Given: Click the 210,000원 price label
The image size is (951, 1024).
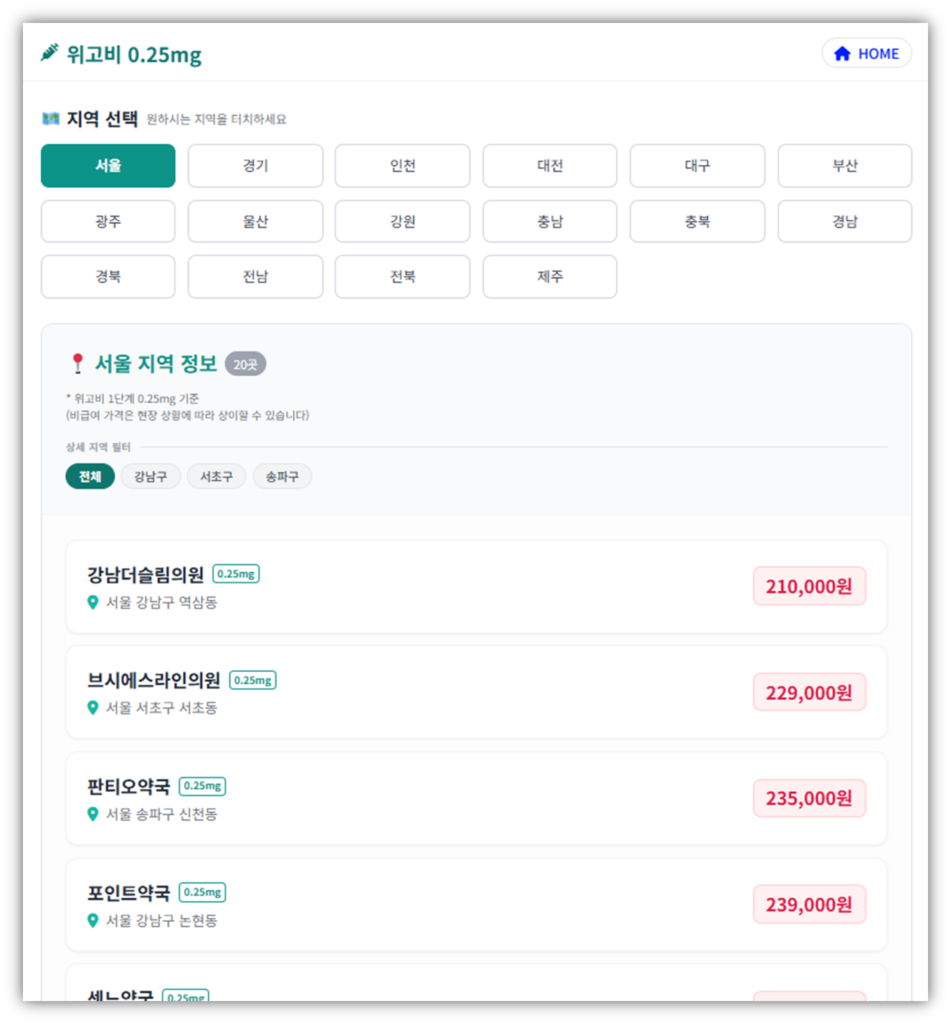Looking at the screenshot, I should click(809, 586).
